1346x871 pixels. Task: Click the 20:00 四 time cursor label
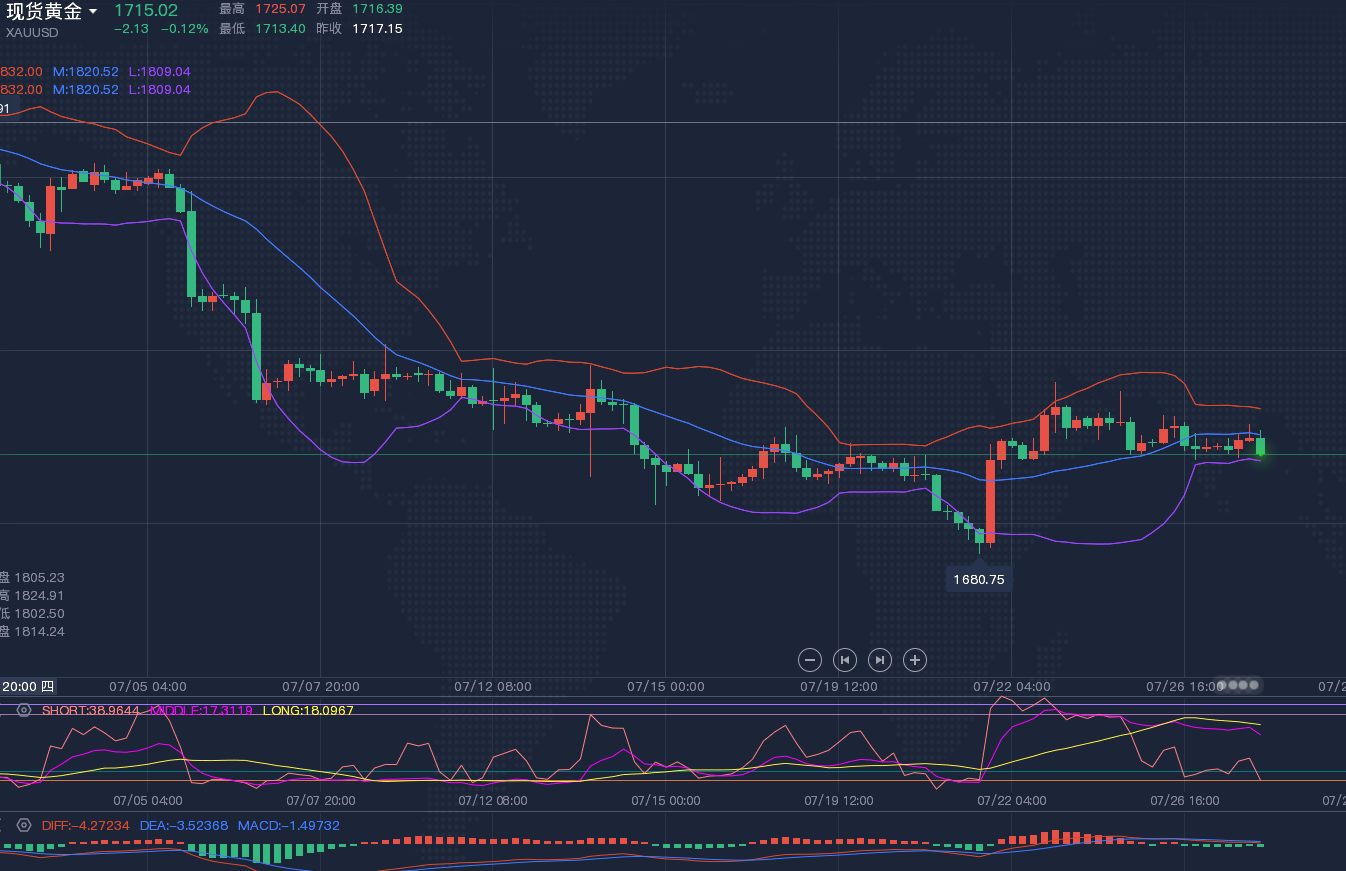(x=28, y=686)
